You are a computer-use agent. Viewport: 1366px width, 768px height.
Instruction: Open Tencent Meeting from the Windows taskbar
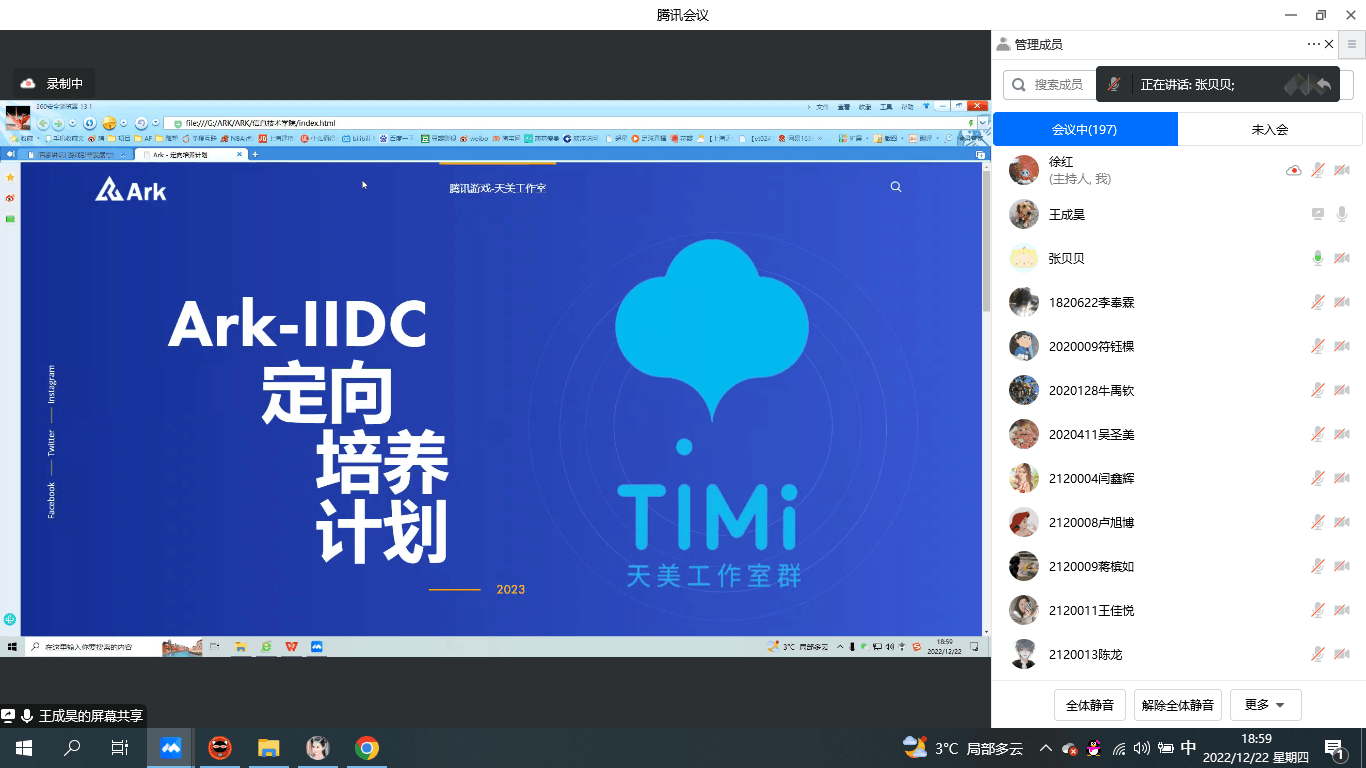(170, 748)
